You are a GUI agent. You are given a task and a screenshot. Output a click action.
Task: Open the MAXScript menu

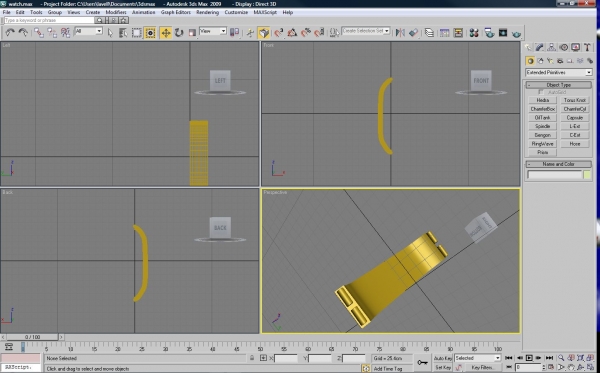265,12
